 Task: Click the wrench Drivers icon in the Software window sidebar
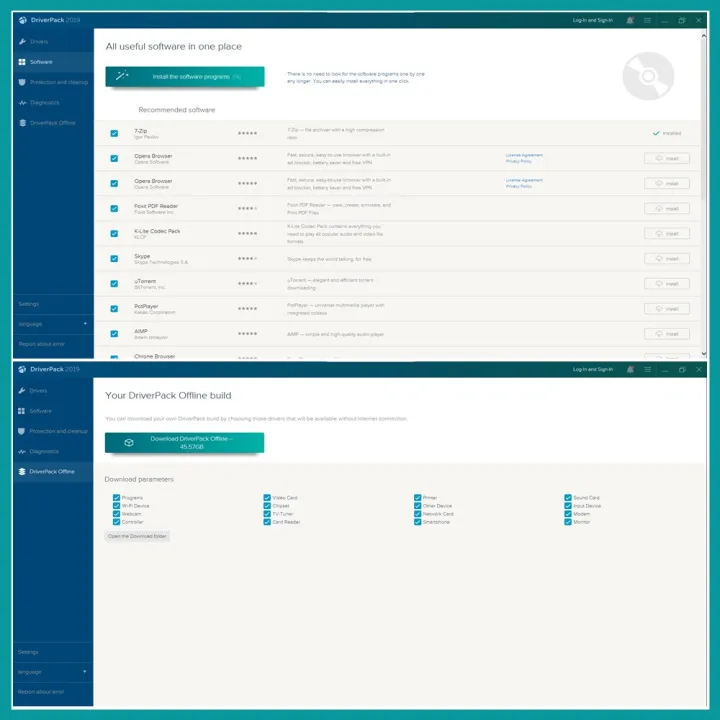click(22, 42)
